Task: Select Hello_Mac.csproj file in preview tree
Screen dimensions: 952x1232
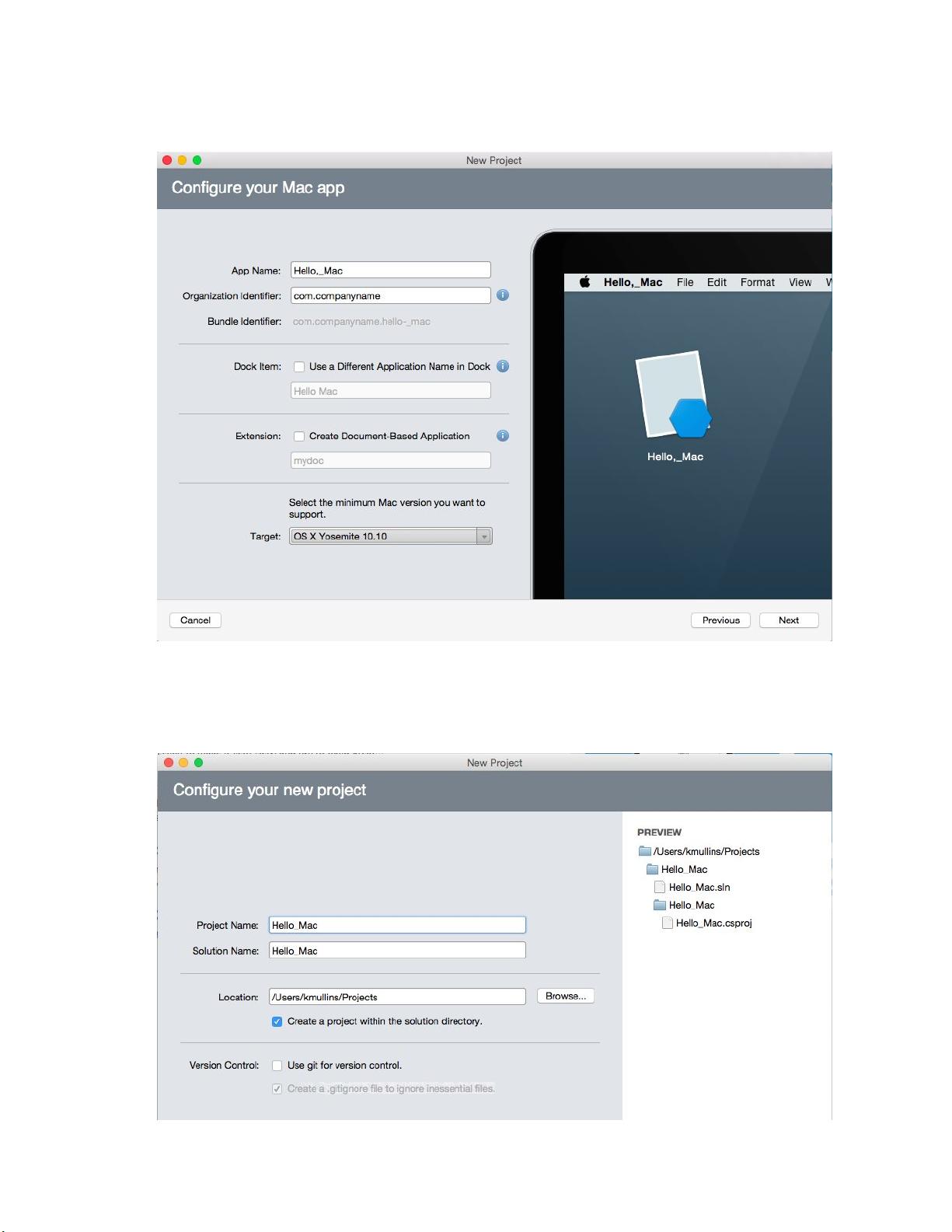Action: (x=713, y=923)
